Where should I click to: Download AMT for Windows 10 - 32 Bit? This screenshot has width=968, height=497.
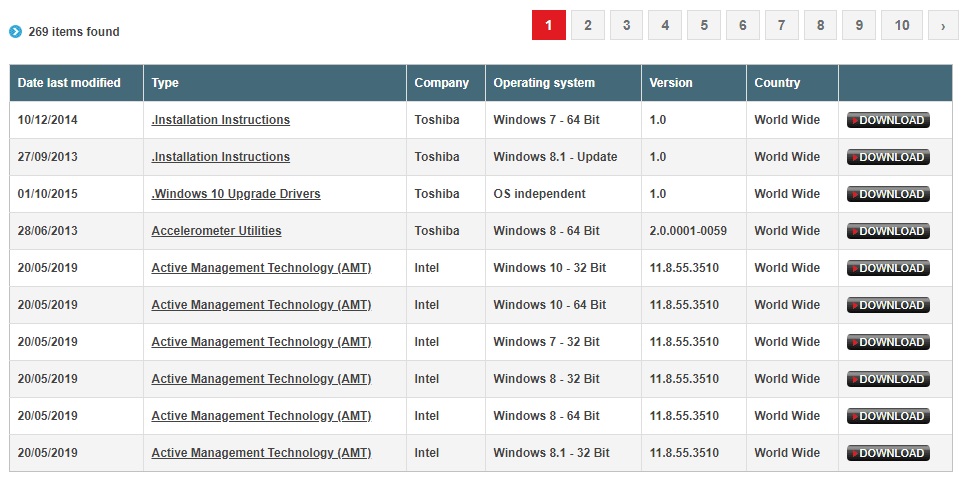click(x=888, y=268)
